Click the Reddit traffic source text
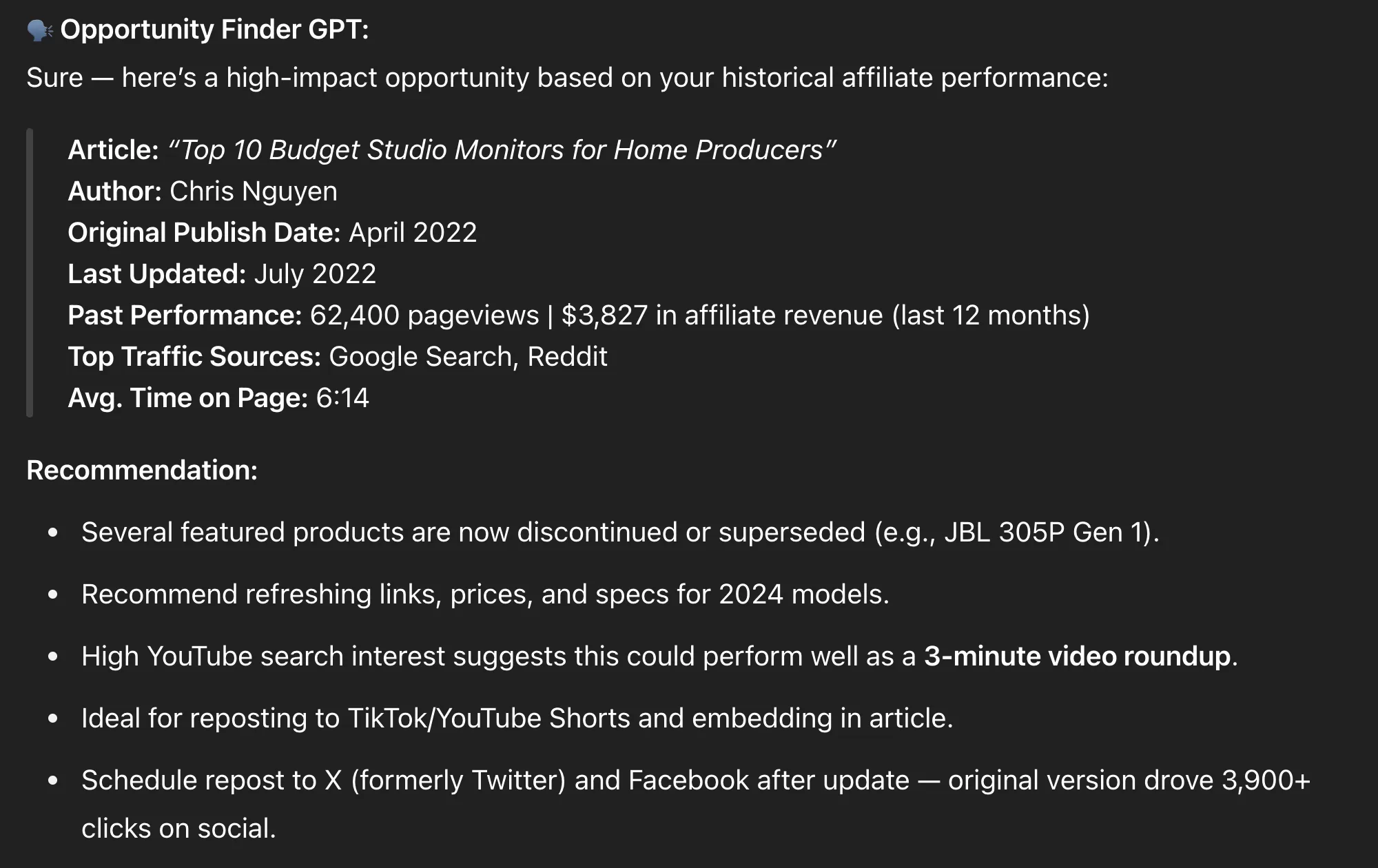 click(x=567, y=356)
